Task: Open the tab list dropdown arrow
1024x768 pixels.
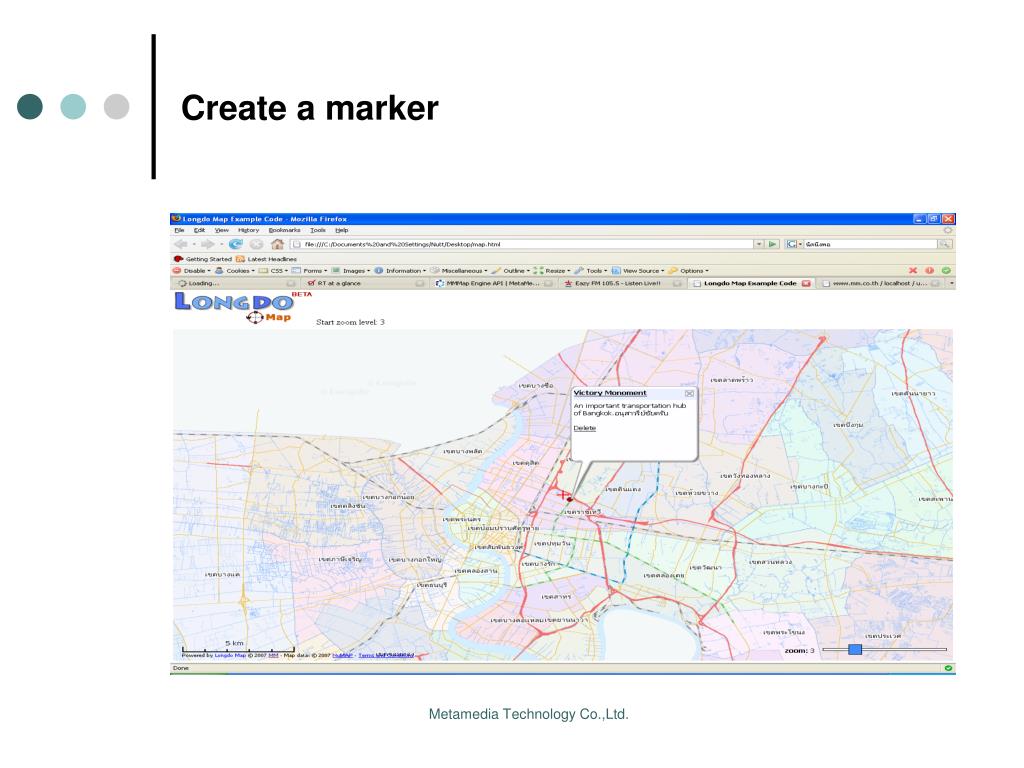Action: (952, 283)
